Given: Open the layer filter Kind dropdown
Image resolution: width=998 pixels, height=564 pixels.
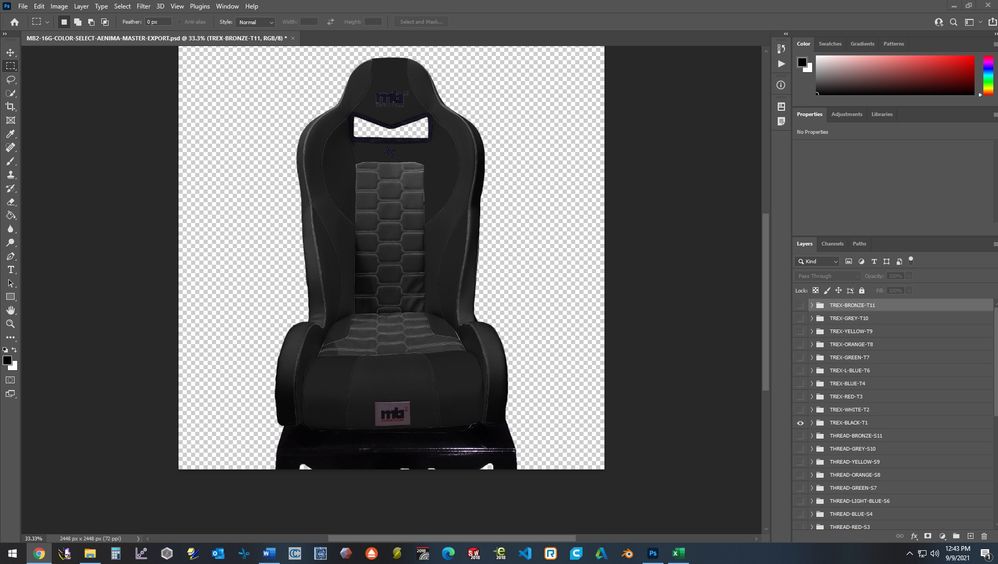Looking at the screenshot, I should 818,261.
